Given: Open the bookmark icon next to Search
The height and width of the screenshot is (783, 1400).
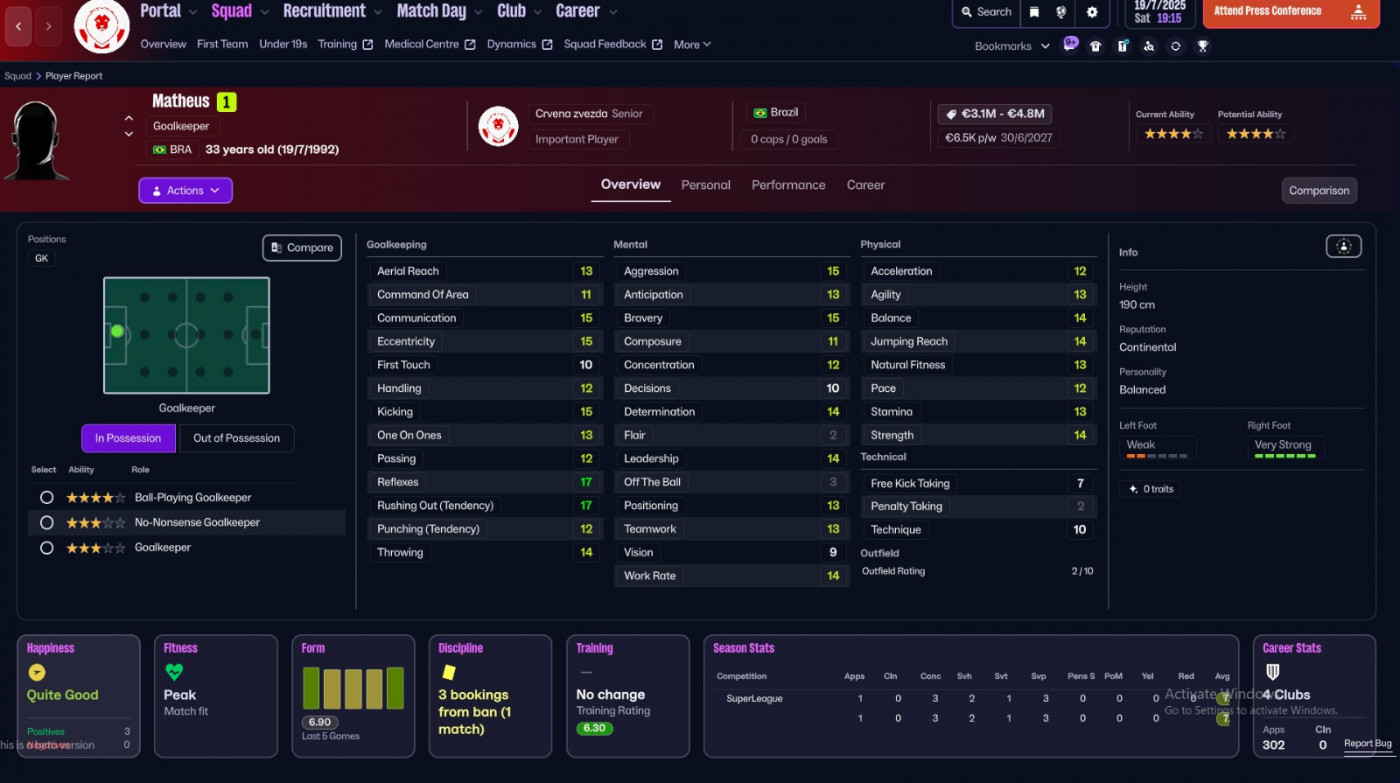Looking at the screenshot, I should pyautogui.click(x=1034, y=12).
